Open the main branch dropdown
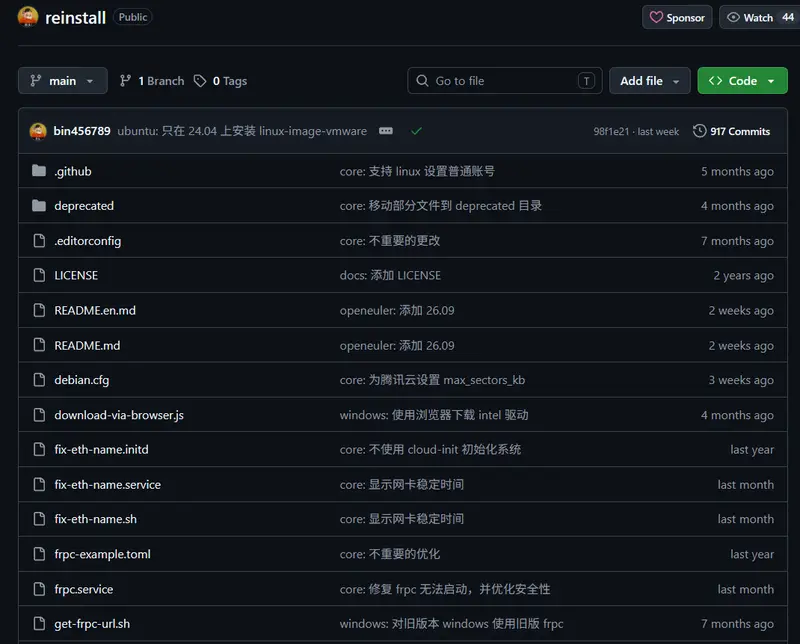This screenshot has height=644, width=800. 63,81
